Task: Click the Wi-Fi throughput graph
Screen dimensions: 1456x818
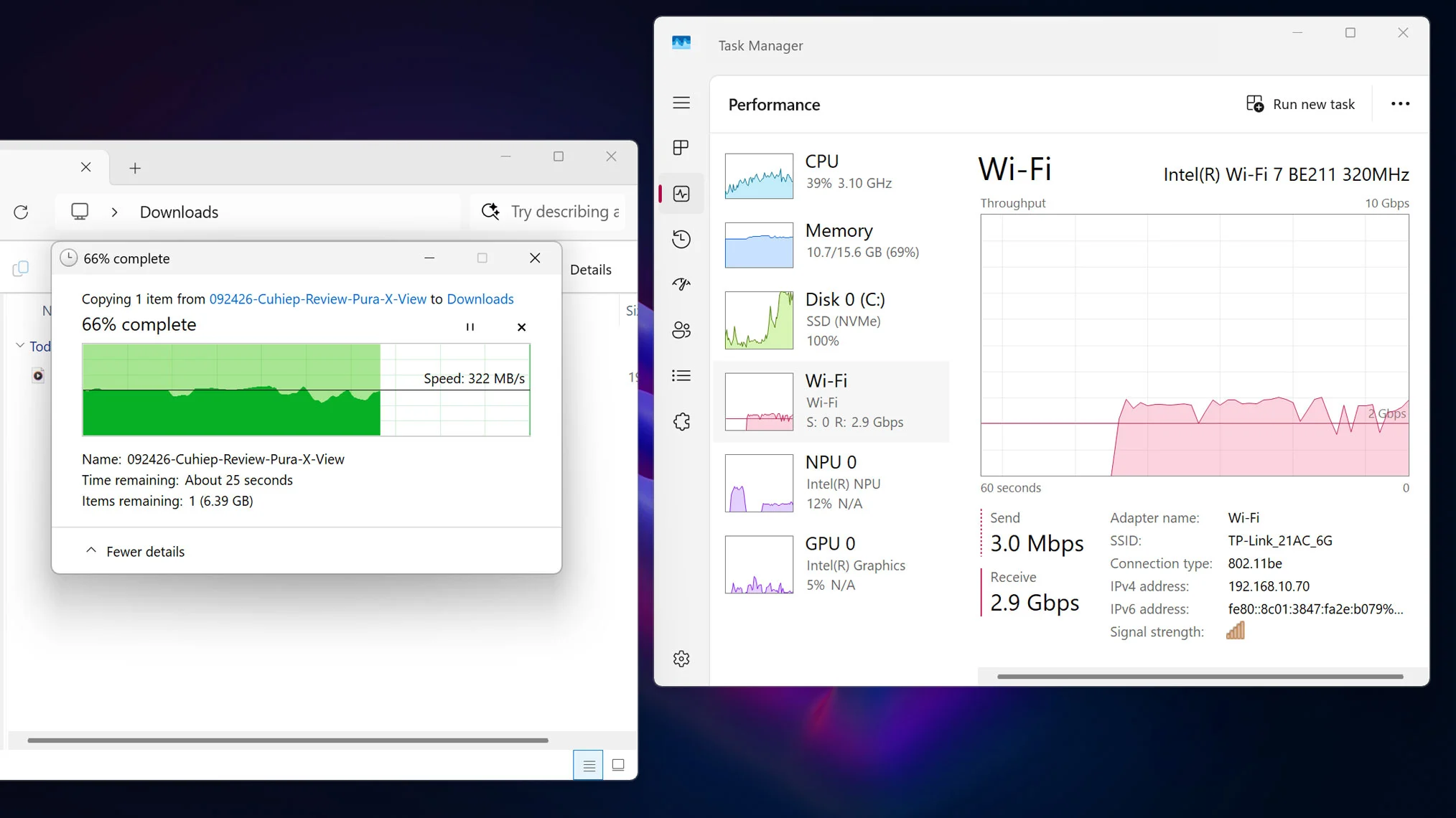Action: click(1195, 345)
